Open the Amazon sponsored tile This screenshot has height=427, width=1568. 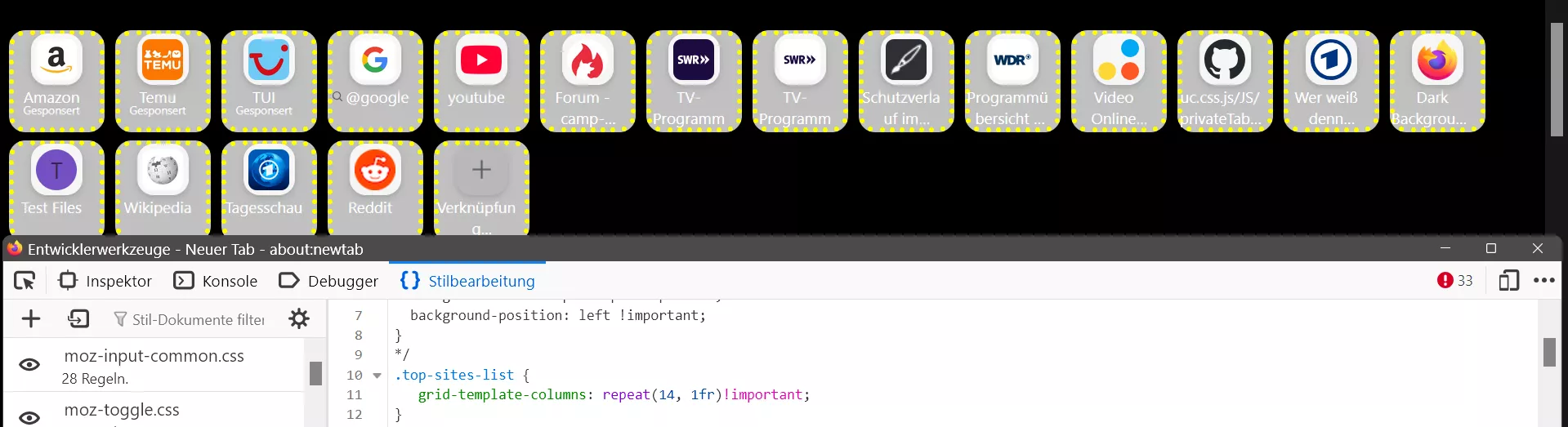56,81
